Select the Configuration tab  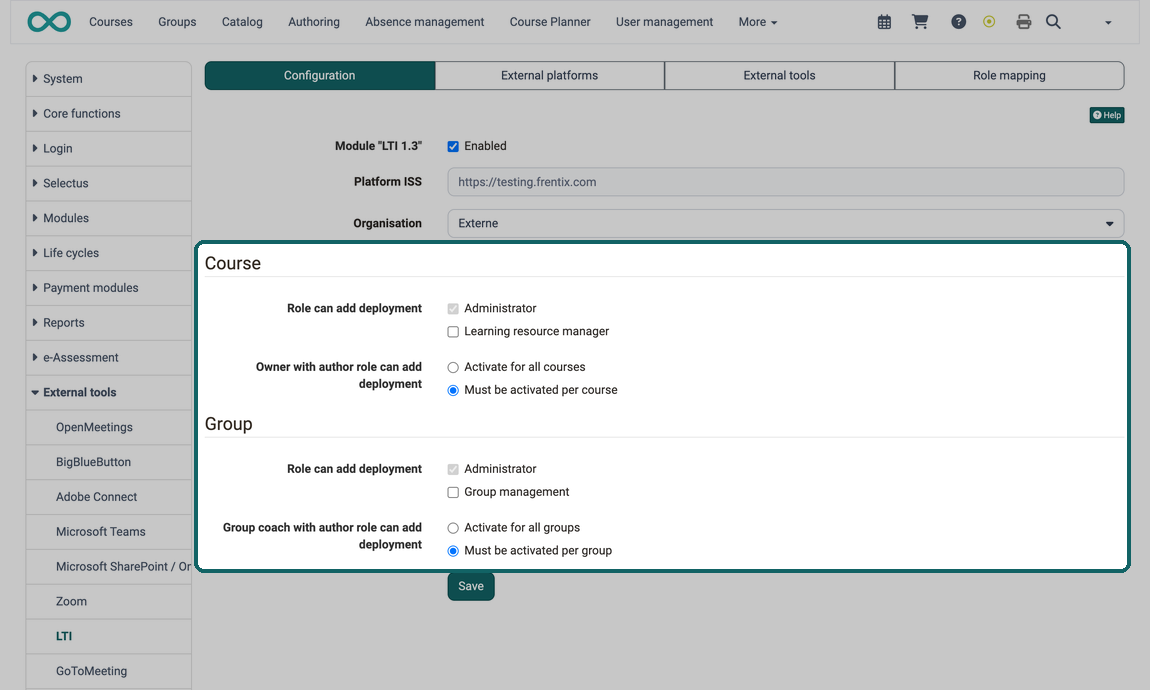pos(320,76)
